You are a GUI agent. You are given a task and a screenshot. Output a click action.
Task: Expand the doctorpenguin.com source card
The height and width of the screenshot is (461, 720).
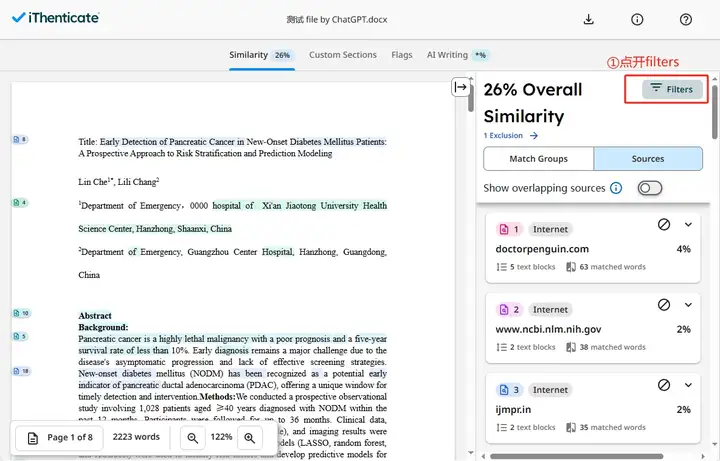point(688,225)
